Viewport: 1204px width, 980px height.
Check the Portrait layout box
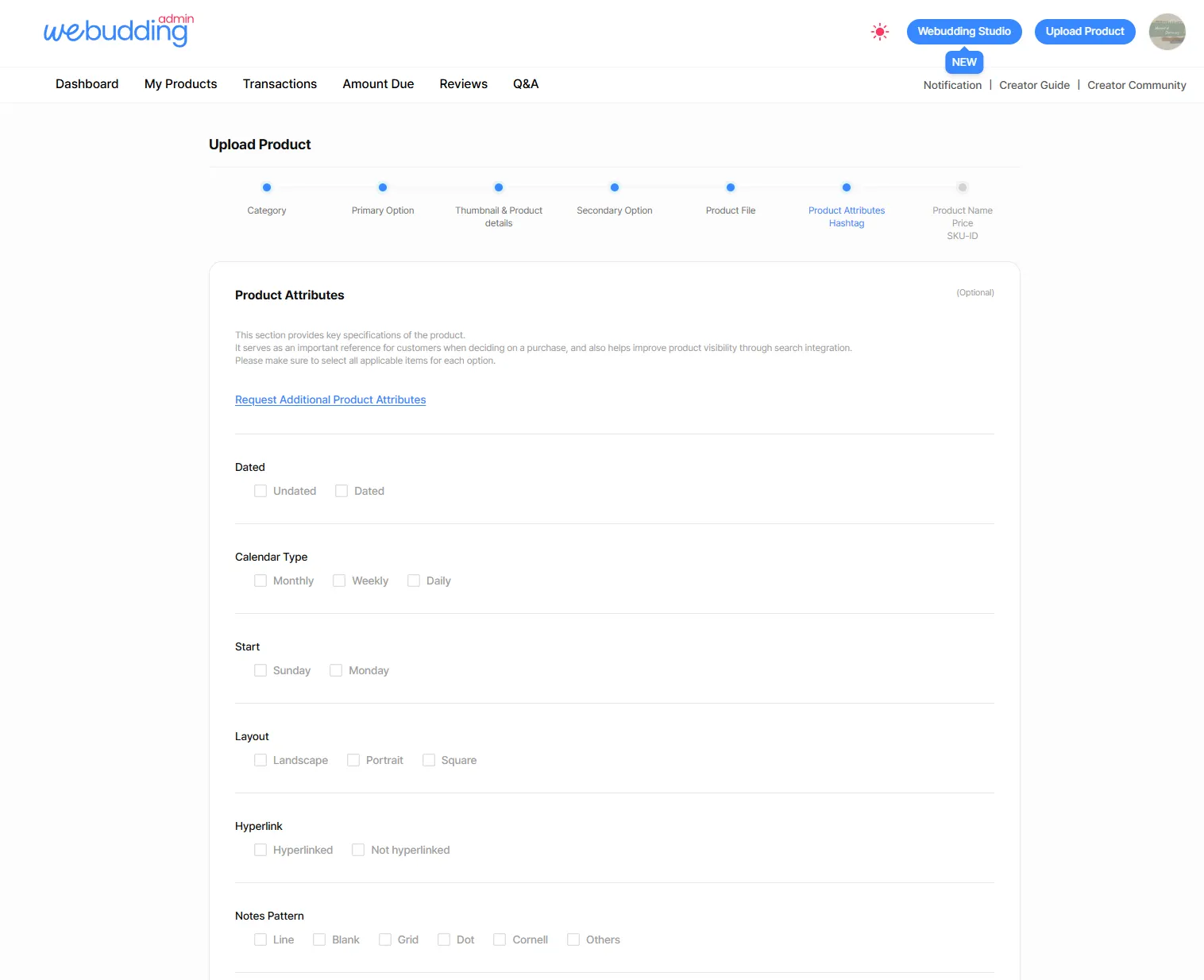[x=353, y=760]
